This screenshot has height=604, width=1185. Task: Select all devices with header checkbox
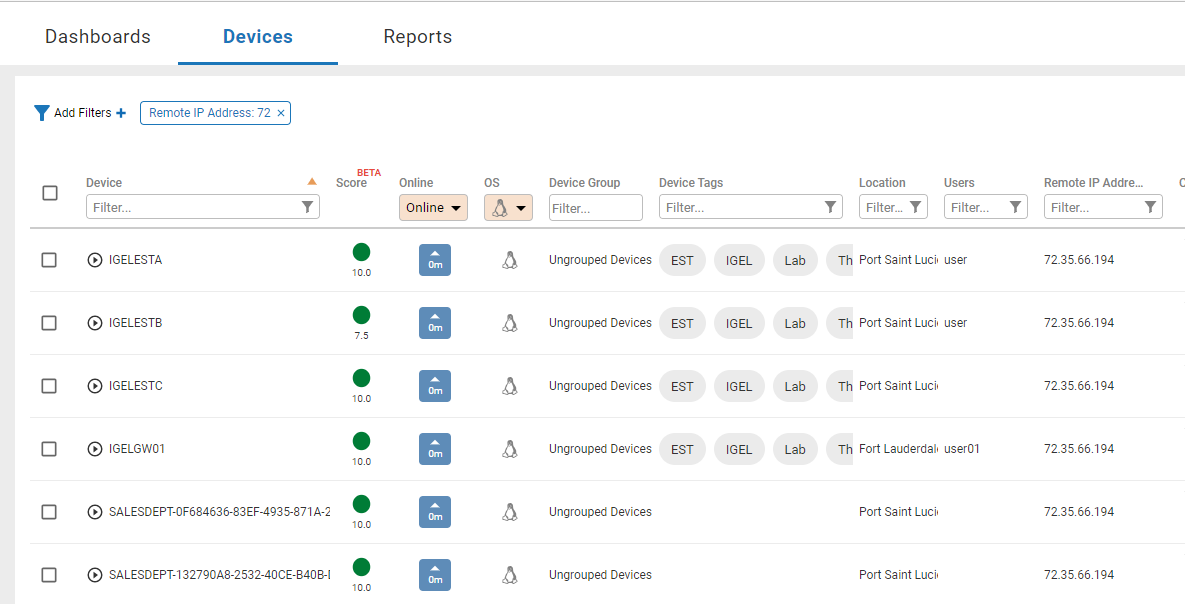coord(50,193)
